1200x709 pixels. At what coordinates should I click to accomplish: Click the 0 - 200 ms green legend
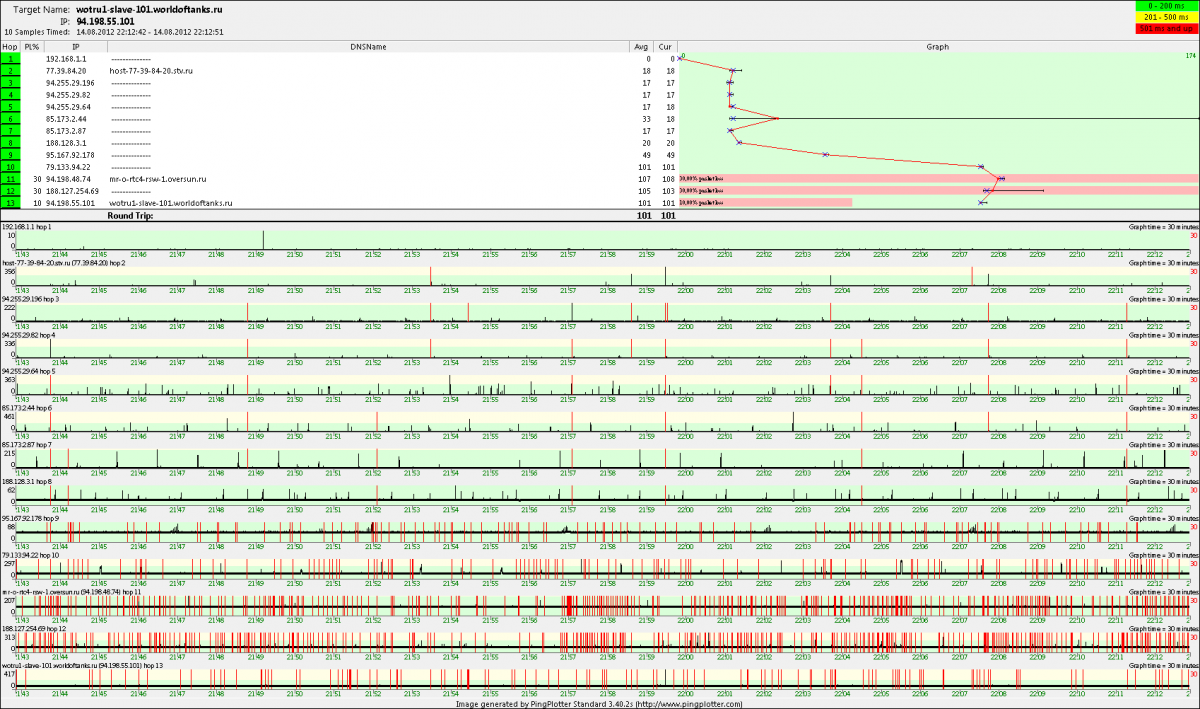1164,8
